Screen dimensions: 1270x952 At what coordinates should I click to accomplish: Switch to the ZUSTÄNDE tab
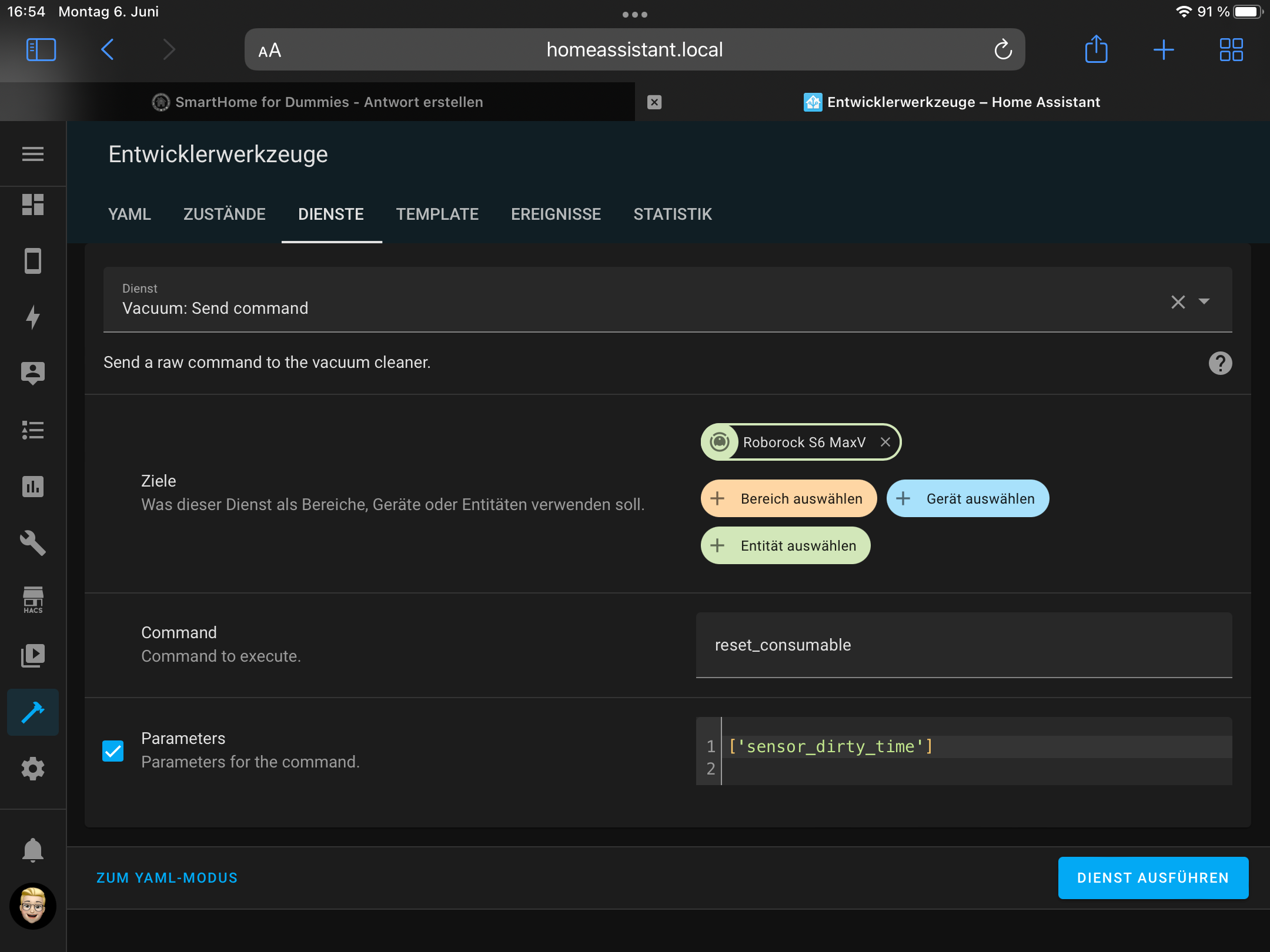point(224,214)
